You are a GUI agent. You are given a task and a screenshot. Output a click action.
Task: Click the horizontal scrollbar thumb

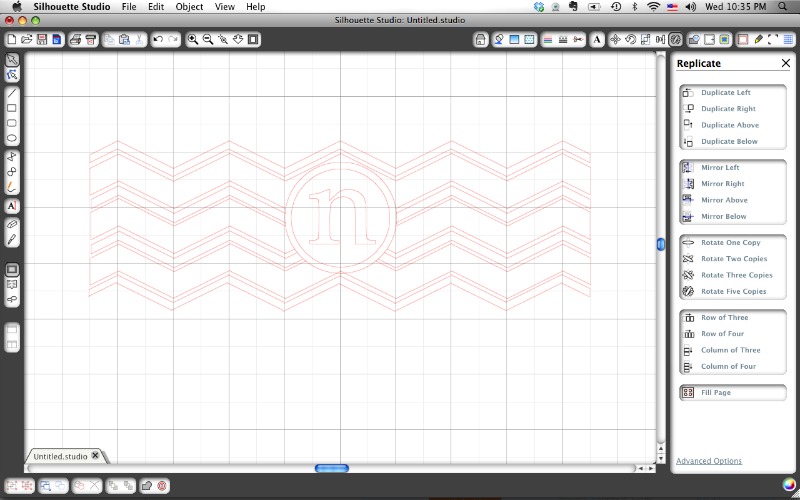(x=331, y=468)
